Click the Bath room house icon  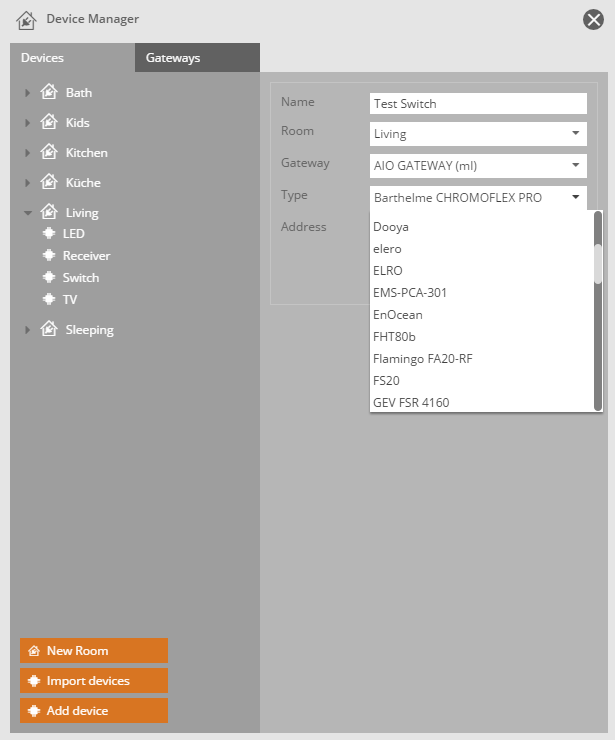pyautogui.click(x=48, y=93)
